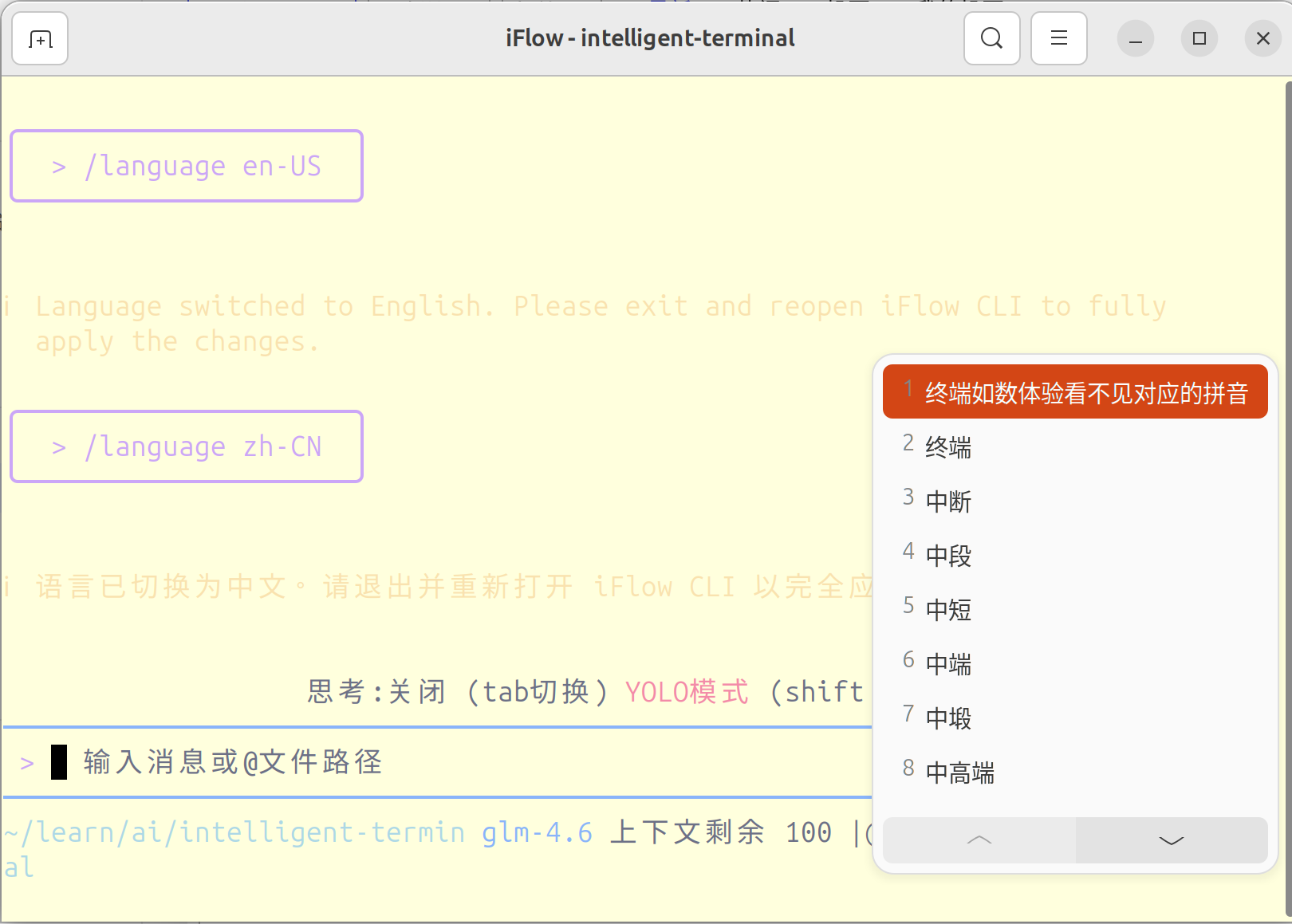Select candidate 4 中段
Viewport: 1292px width, 924px height.
pos(948,555)
